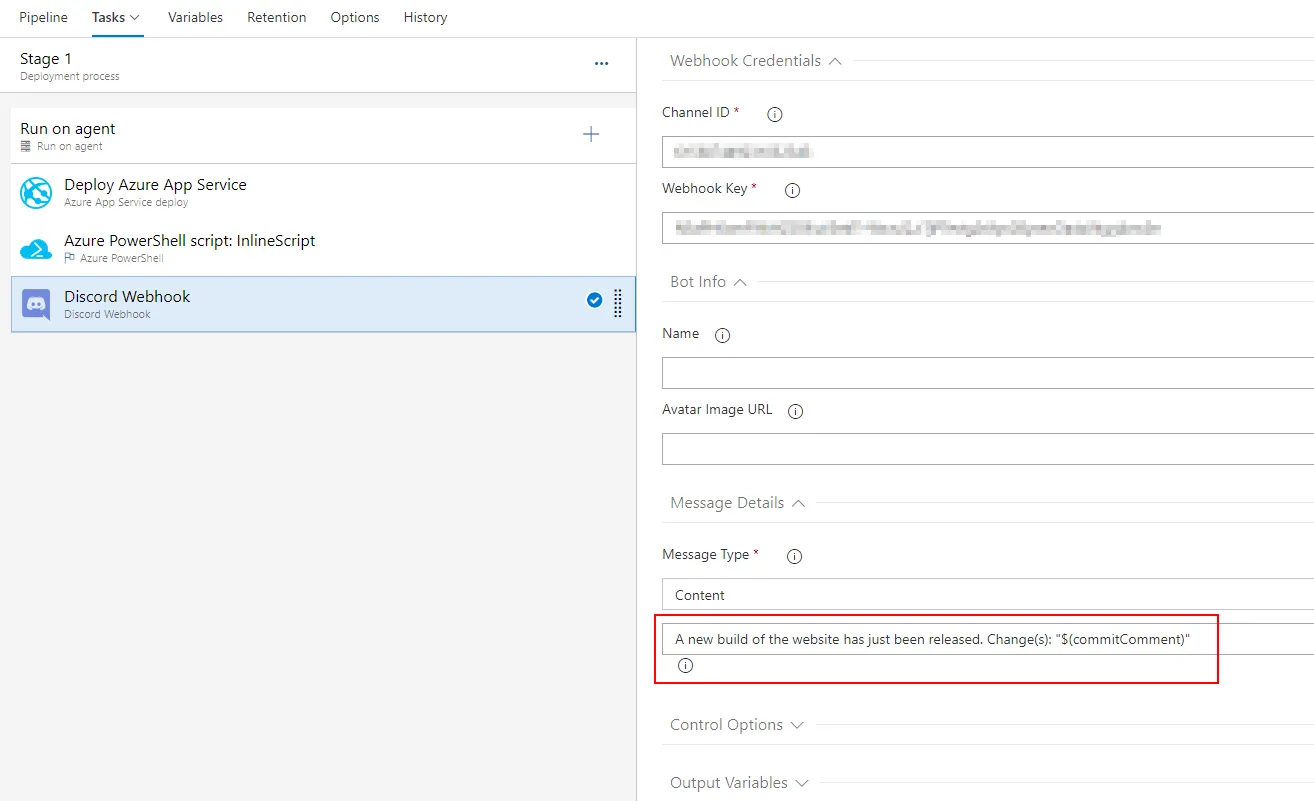Open the Retention tab
This screenshot has height=801, width=1314.
pos(276,17)
